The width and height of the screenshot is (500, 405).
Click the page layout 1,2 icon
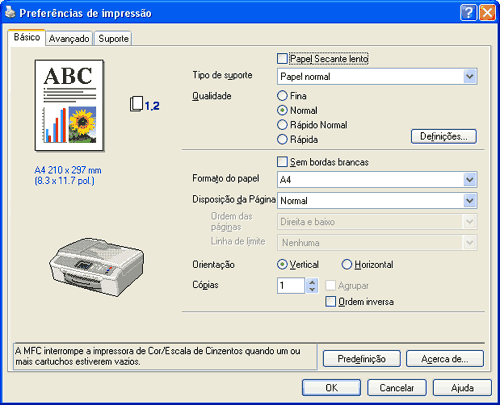[144, 104]
